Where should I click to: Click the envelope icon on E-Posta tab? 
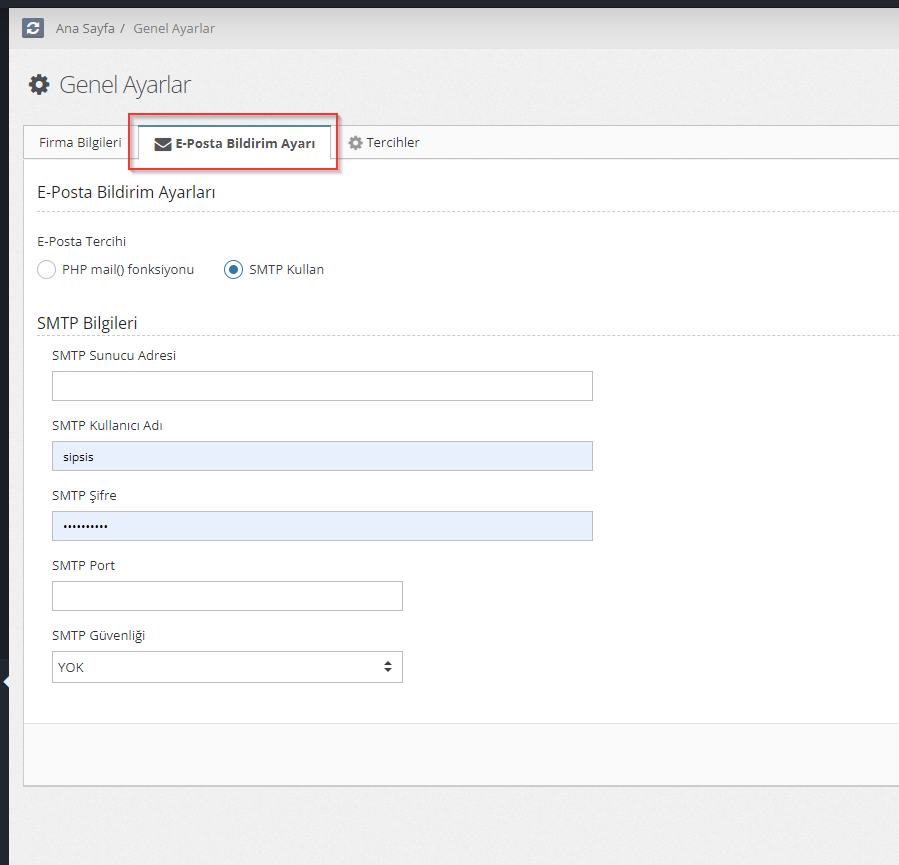coord(162,144)
